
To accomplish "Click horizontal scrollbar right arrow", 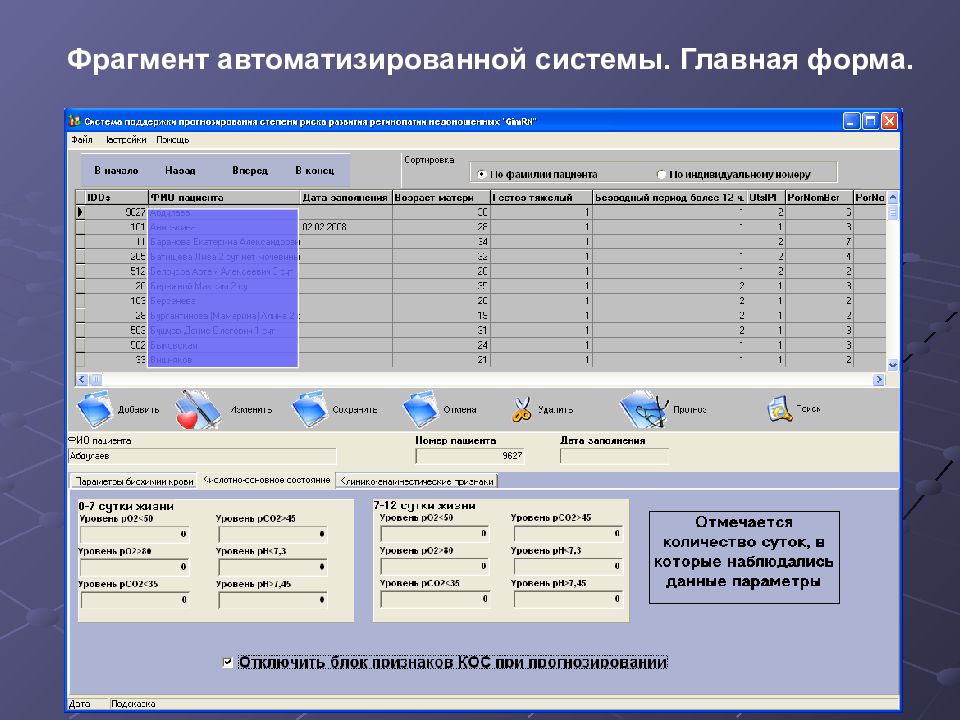I will pyautogui.click(x=879, y=380).
